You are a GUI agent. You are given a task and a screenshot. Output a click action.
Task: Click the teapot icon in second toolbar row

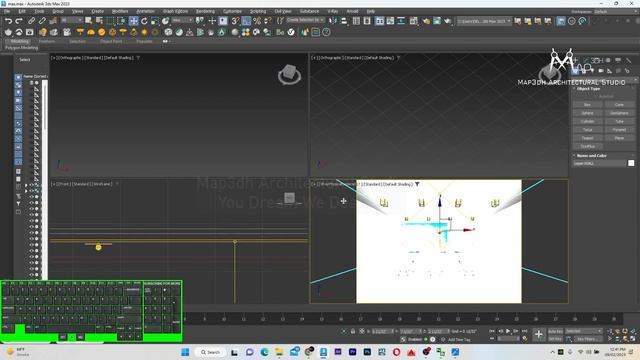click(8, 32)
